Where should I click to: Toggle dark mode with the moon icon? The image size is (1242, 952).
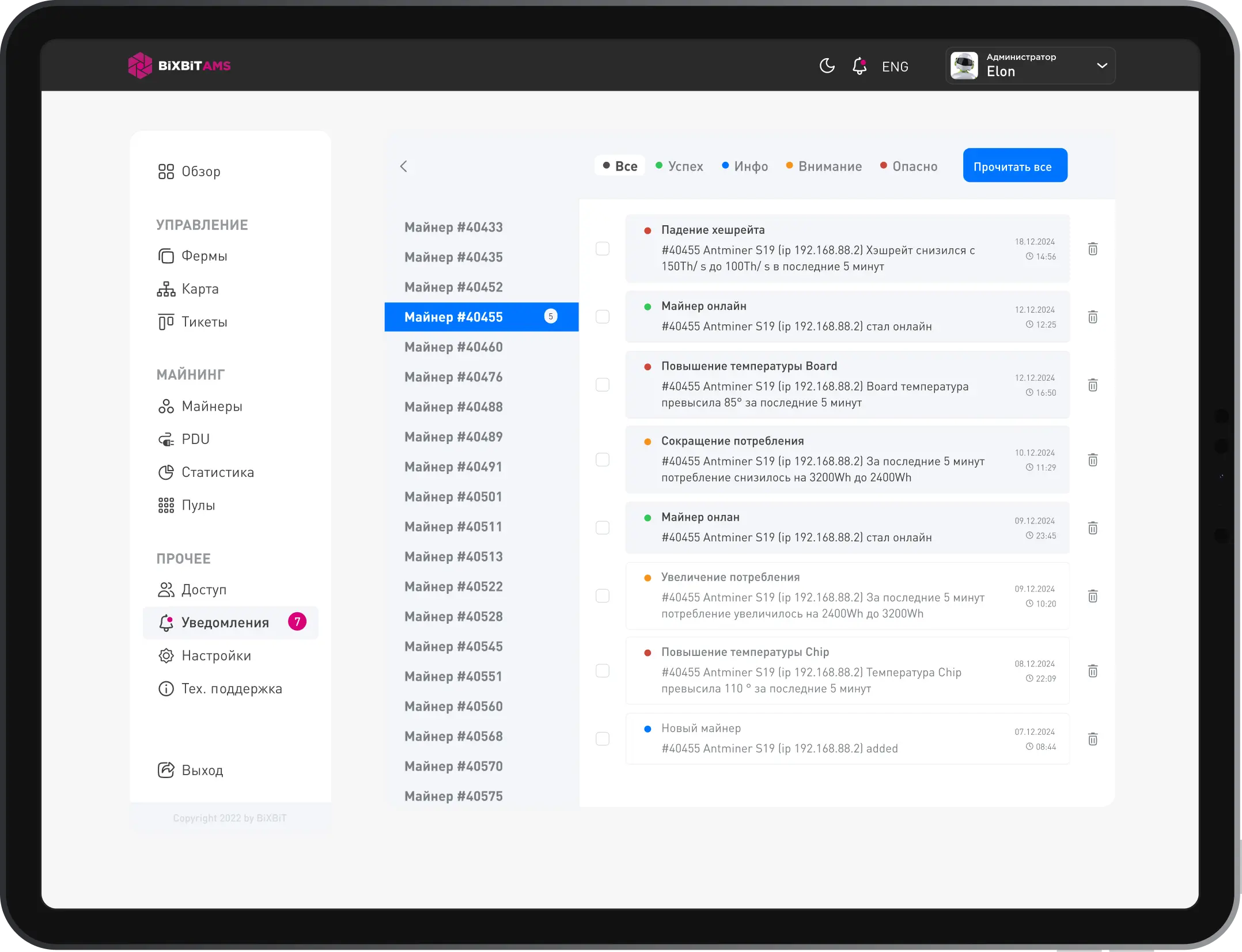(827, 66)
